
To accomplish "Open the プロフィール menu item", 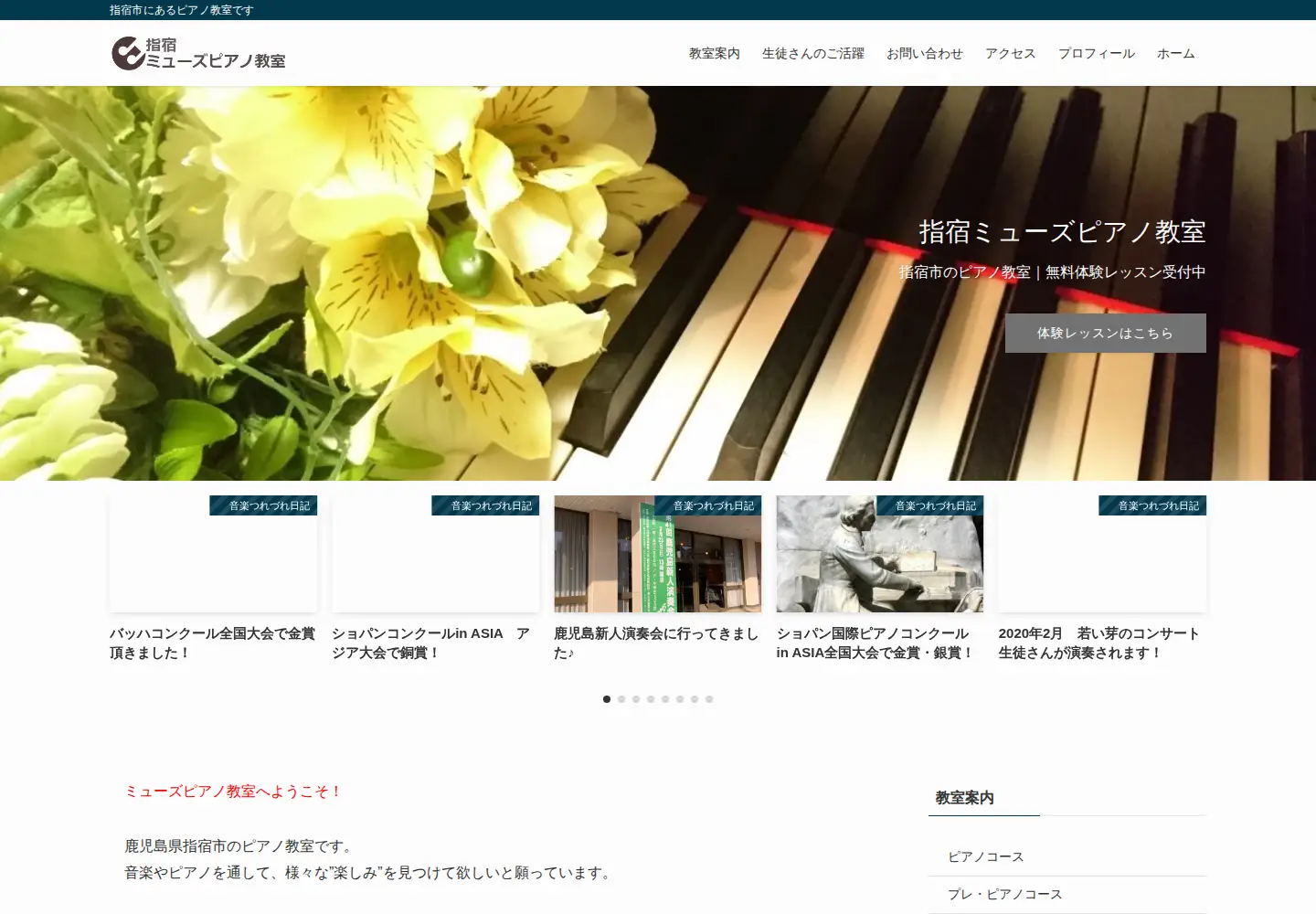I will [x=1097, y=54].
